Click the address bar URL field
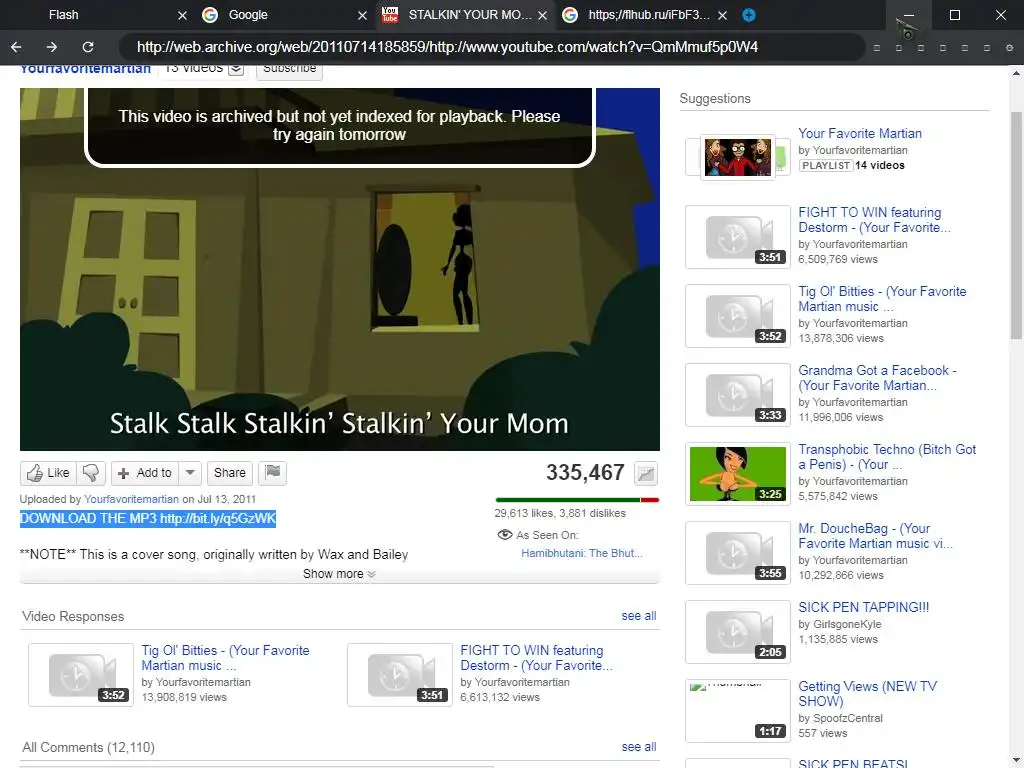This screenshot has width=1024, height=768. point(491,47)
